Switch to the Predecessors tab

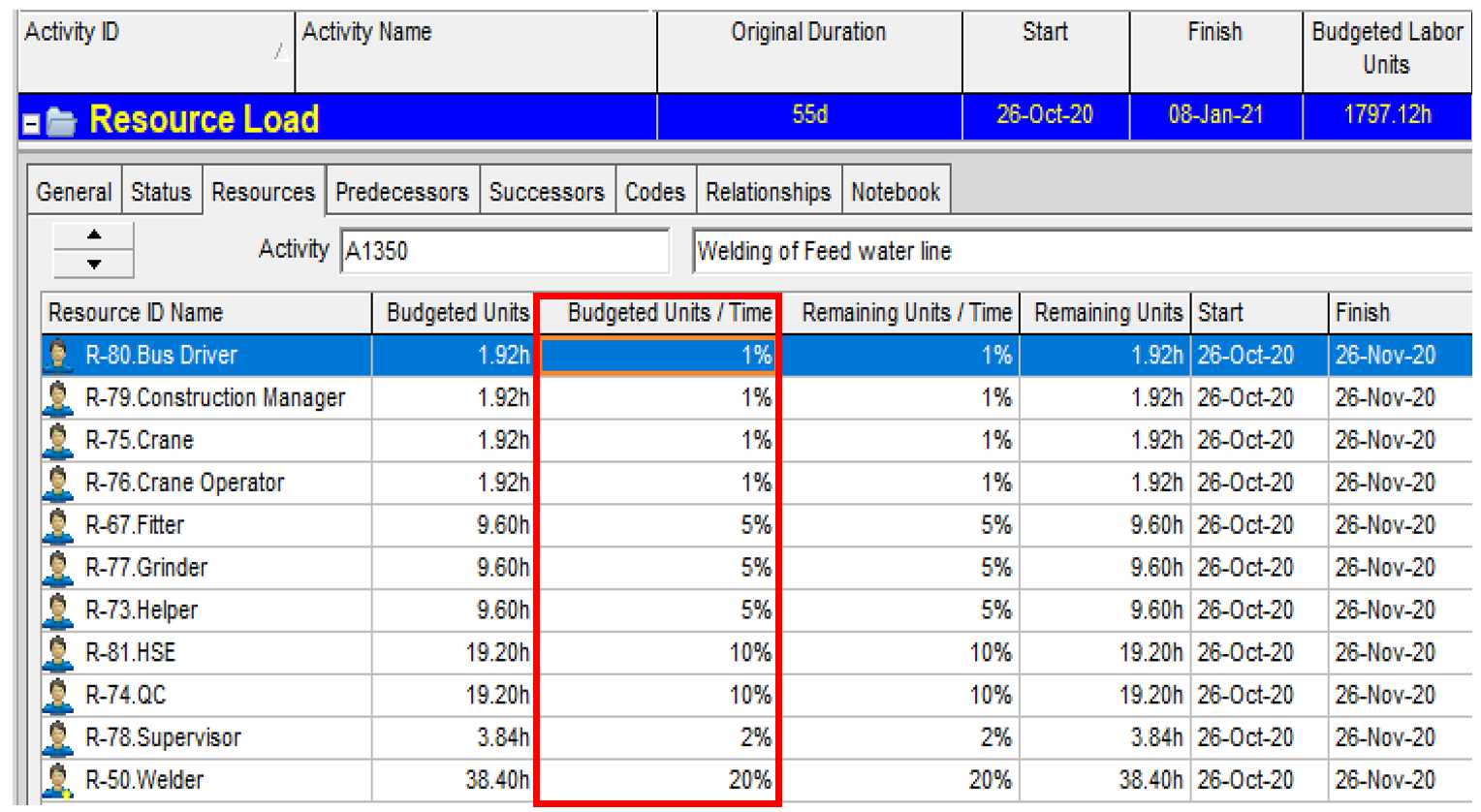[x=402, y=191]
